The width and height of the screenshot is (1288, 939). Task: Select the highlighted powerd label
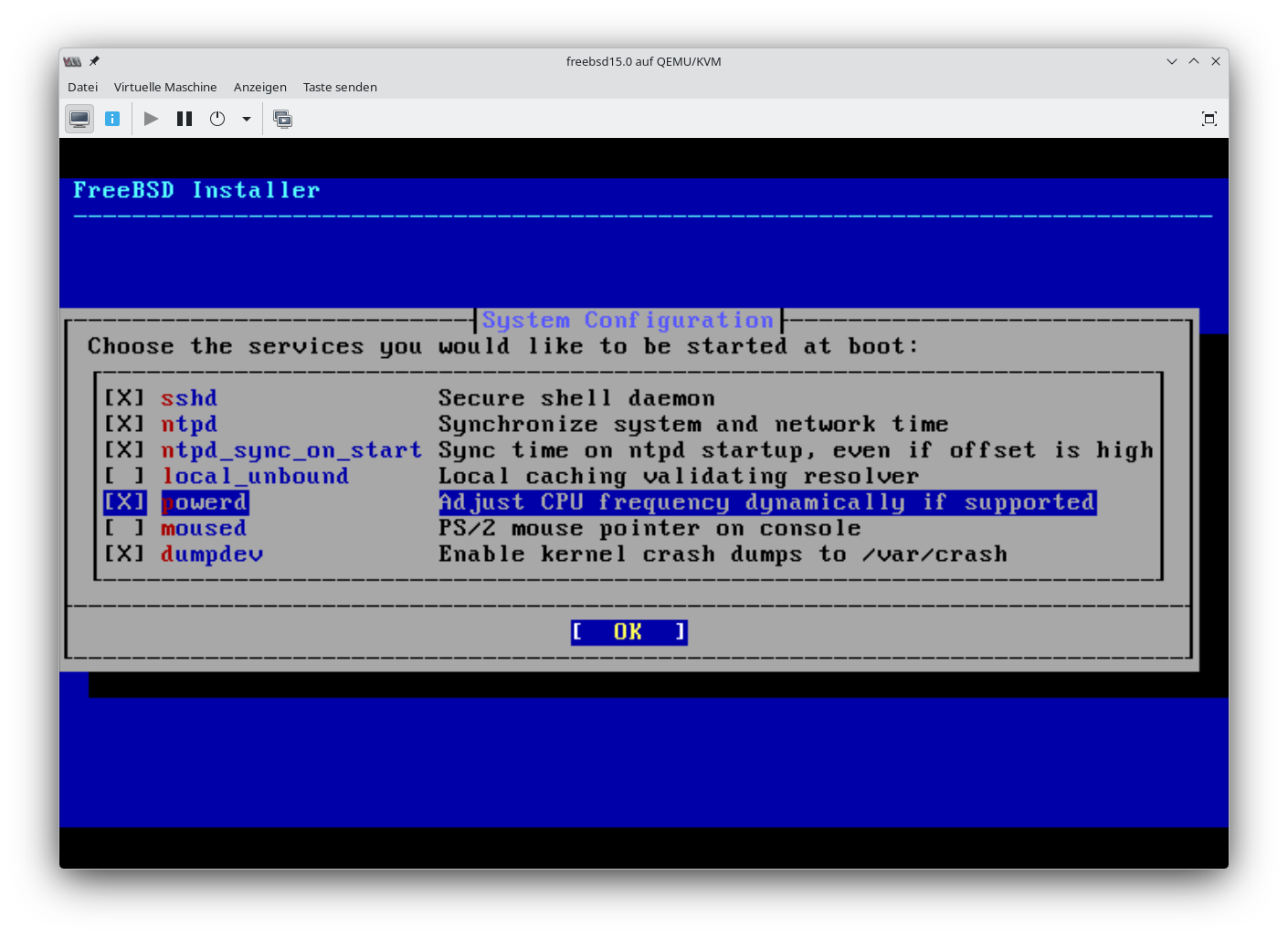[205, 502]
